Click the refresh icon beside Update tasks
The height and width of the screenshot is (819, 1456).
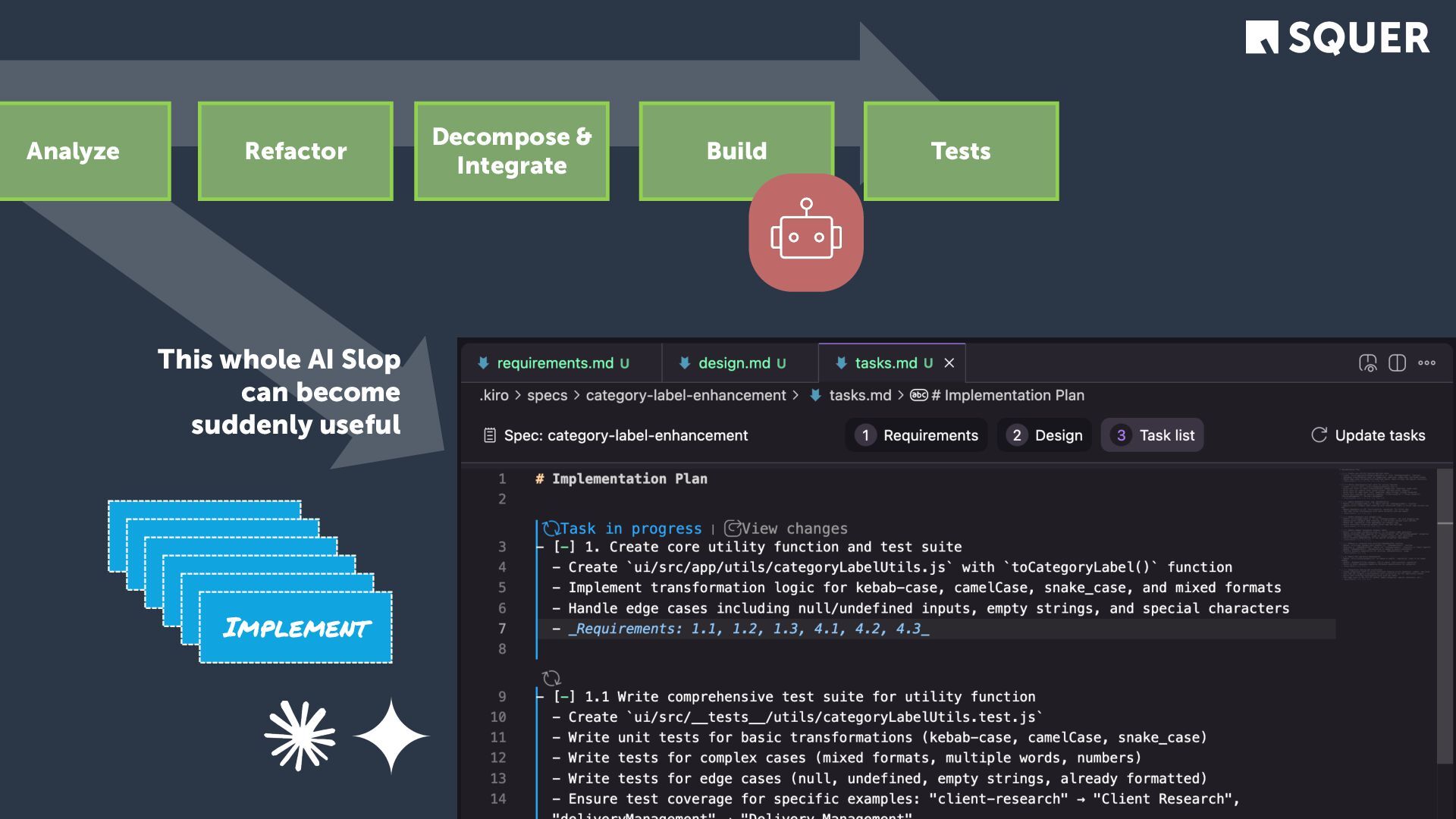1319,435
